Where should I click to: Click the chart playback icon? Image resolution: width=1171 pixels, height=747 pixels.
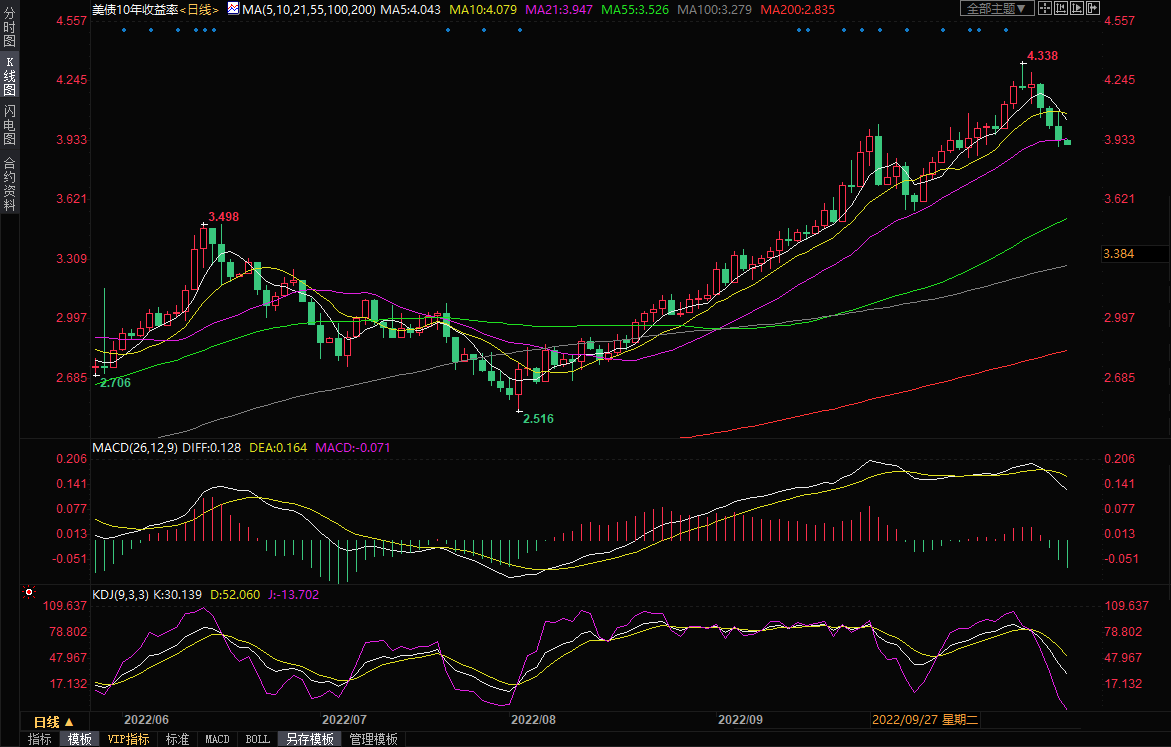pyautogui.click(x=1078, y=8)
